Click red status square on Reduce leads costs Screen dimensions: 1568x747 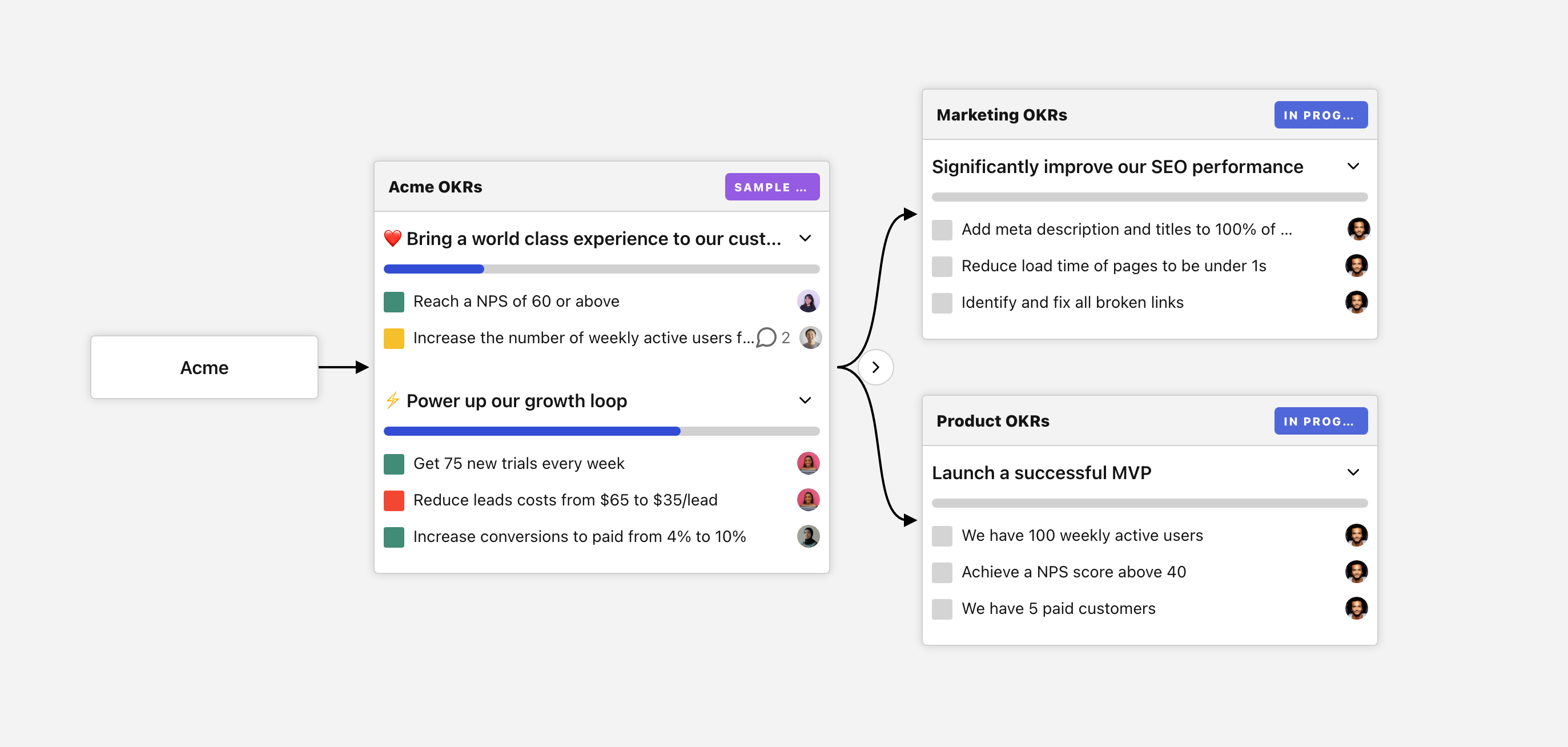394,500
